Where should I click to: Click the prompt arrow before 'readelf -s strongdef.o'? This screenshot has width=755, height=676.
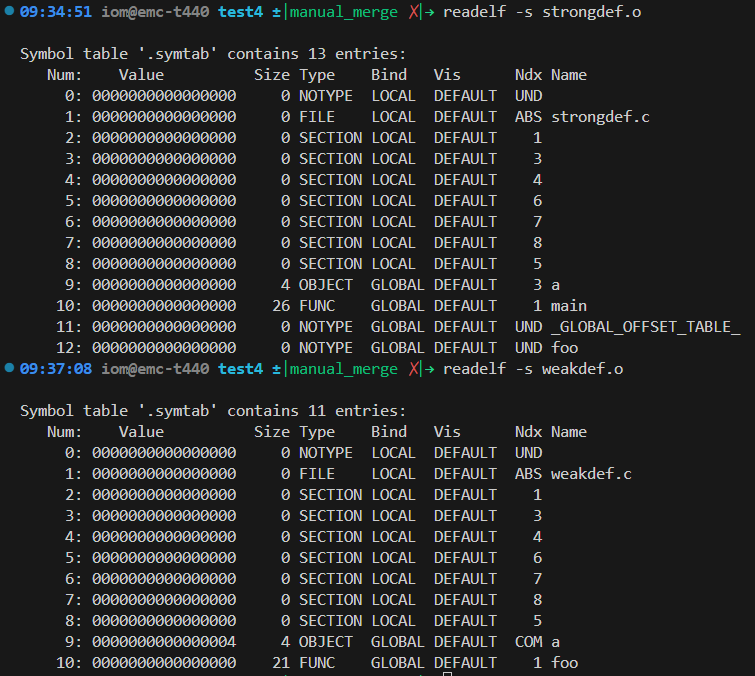pos(430,12)
